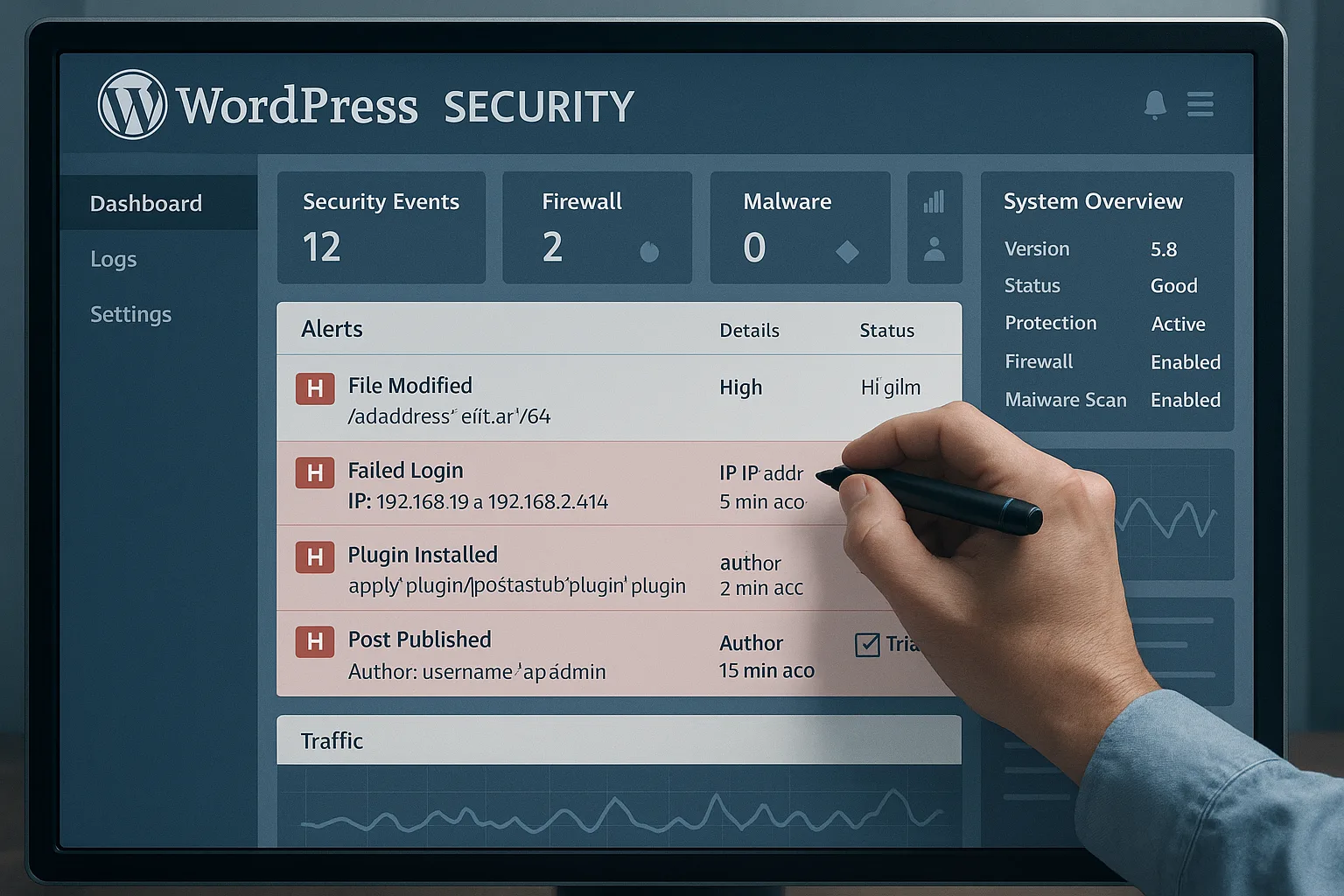Click the Author: username admin line
Viewport: 1344px width, 896px height.
477,672
